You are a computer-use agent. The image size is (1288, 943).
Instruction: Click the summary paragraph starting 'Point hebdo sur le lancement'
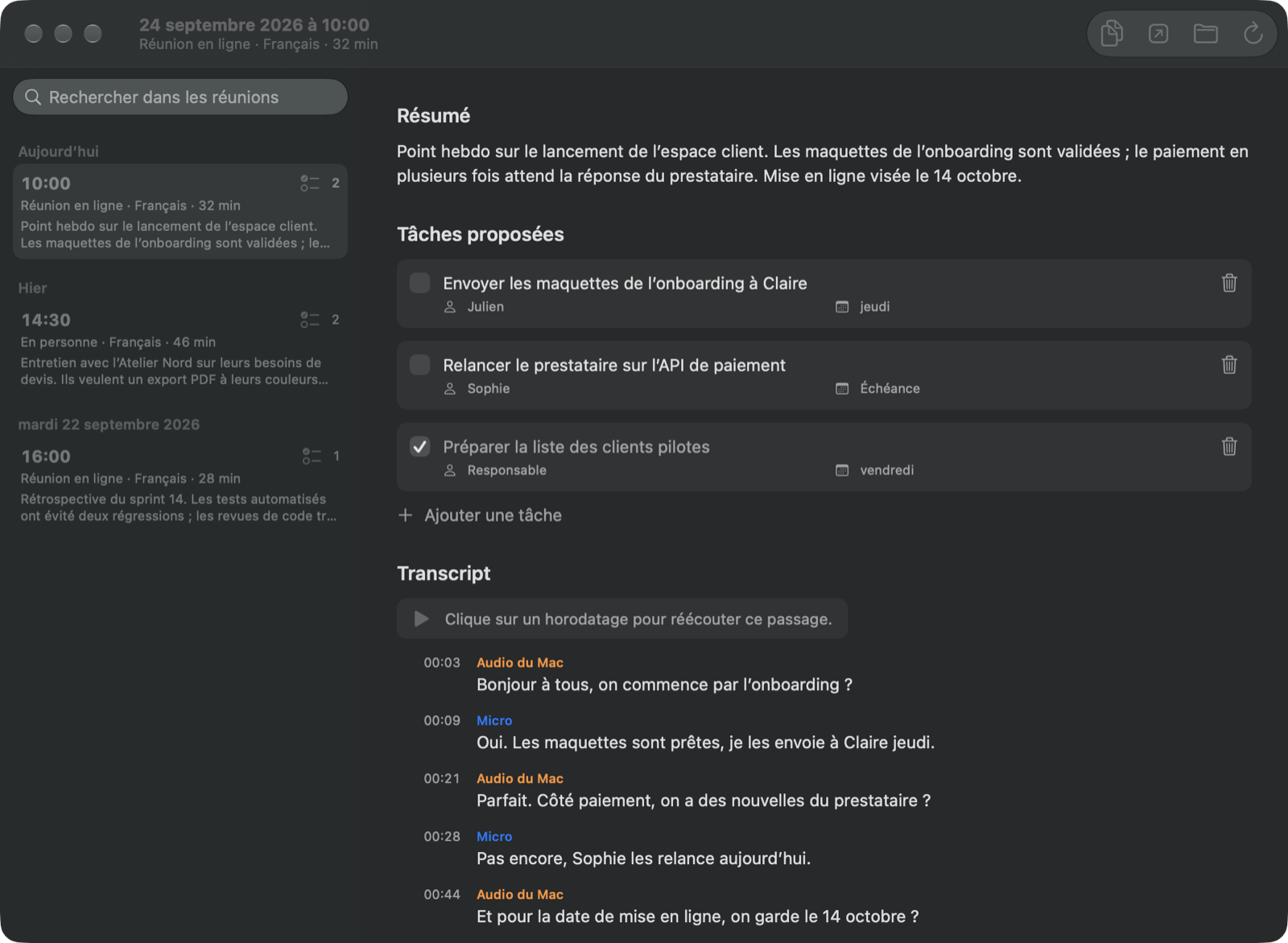coord(823,163)
